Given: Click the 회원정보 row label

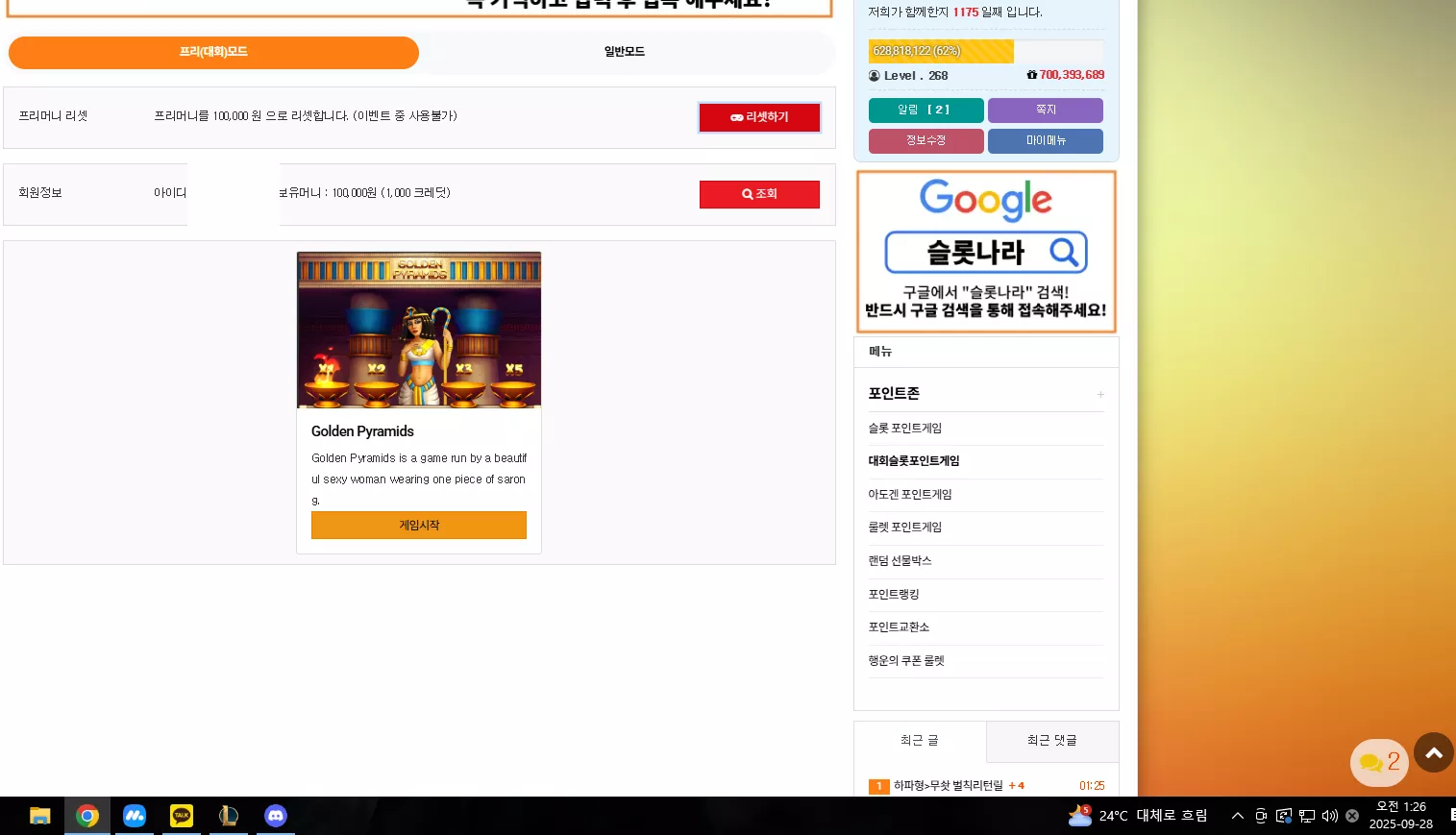Looking at the screenshot, I should [x=40, y=193].
